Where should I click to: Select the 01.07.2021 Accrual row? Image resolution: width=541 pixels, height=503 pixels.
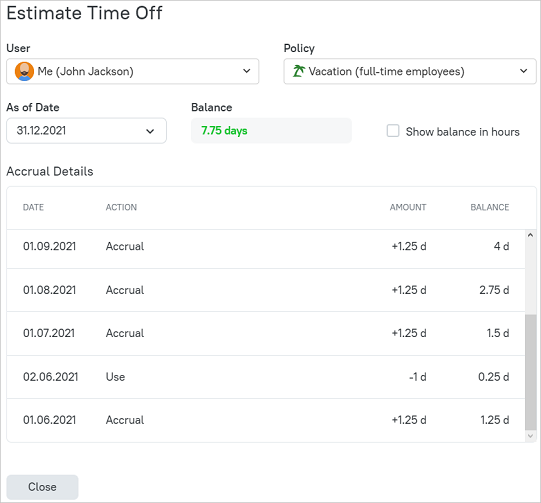[266, 333]
